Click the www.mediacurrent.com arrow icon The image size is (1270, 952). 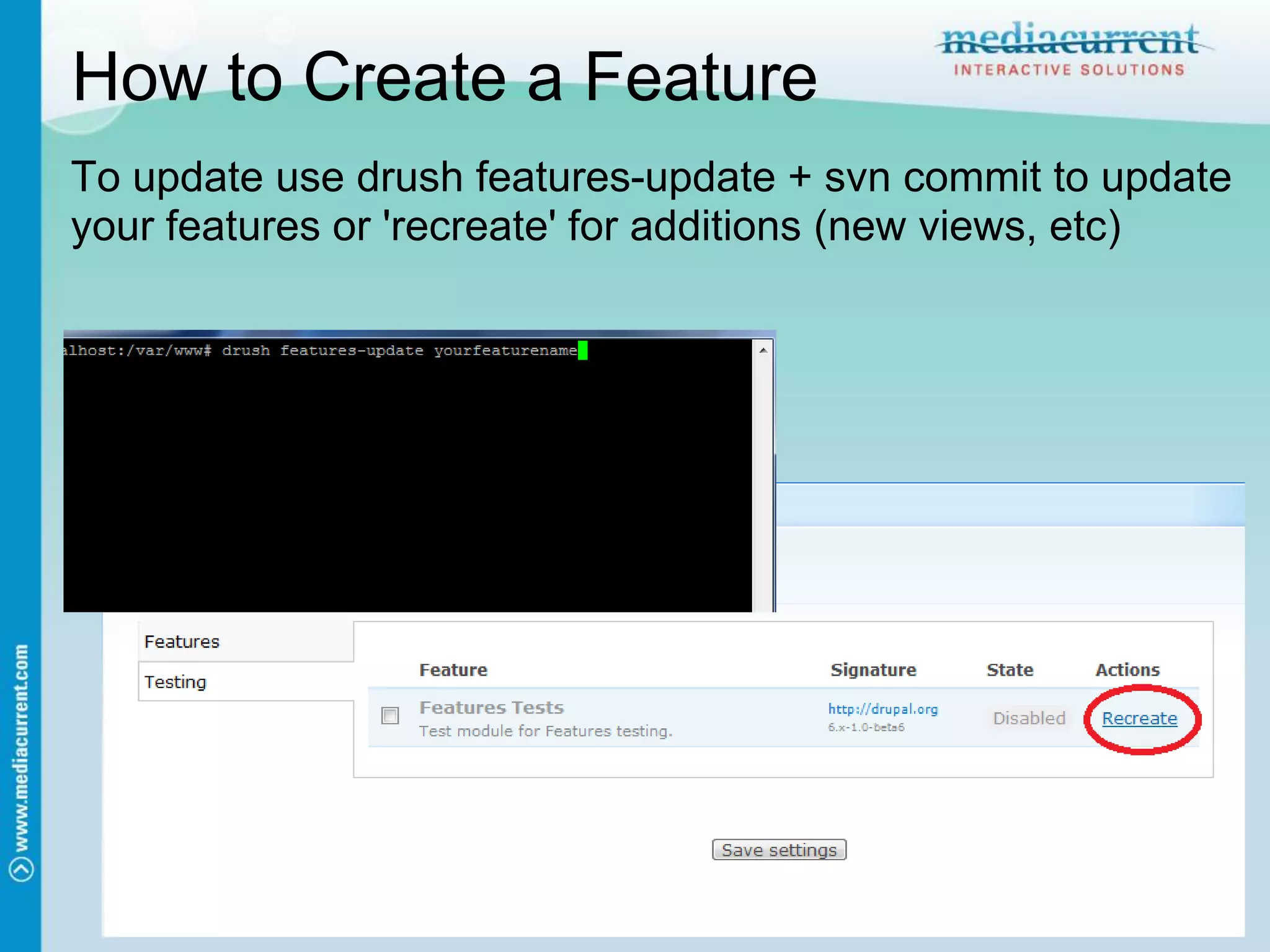[22, 868]
